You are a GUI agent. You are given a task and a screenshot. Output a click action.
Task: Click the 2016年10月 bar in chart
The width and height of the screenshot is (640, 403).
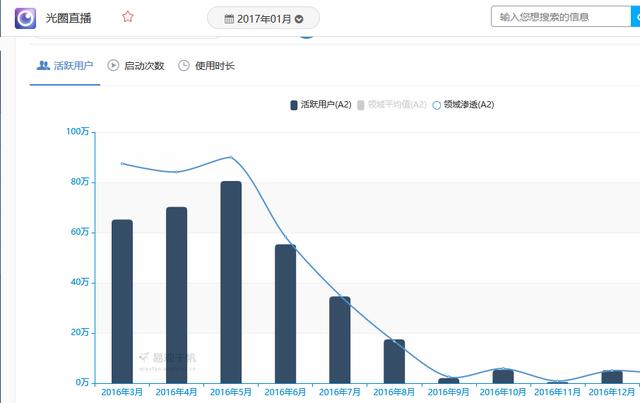pos(503,376)
